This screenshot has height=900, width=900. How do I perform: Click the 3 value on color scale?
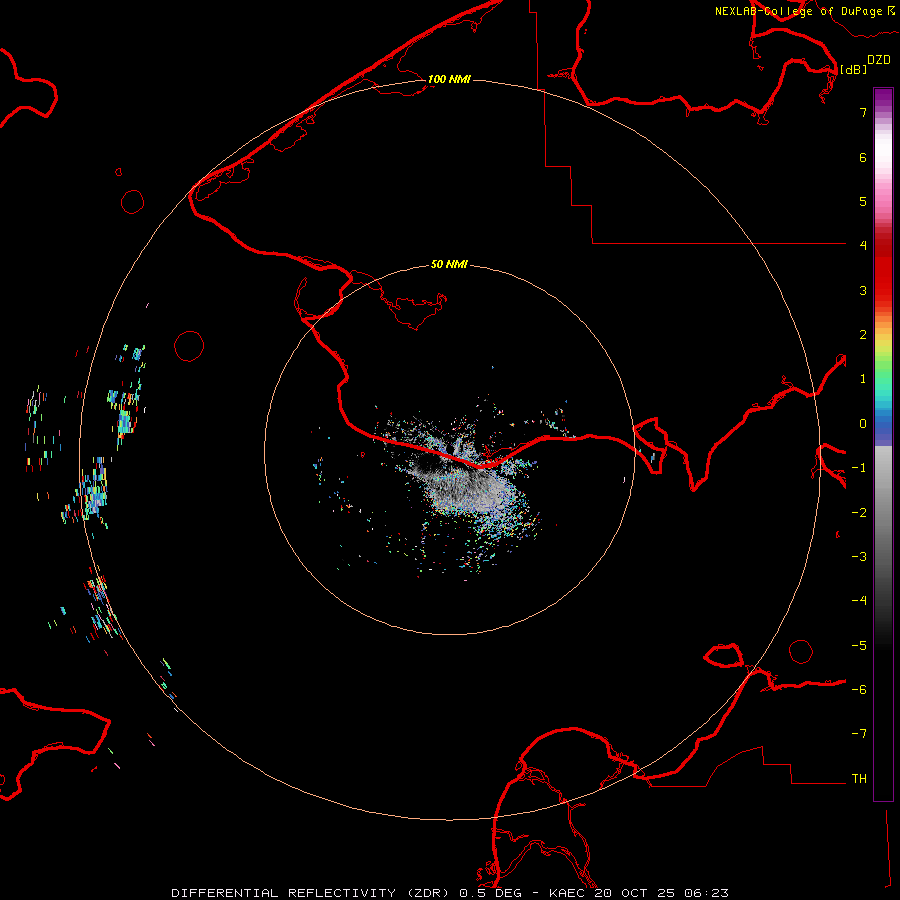coord(863,290)
